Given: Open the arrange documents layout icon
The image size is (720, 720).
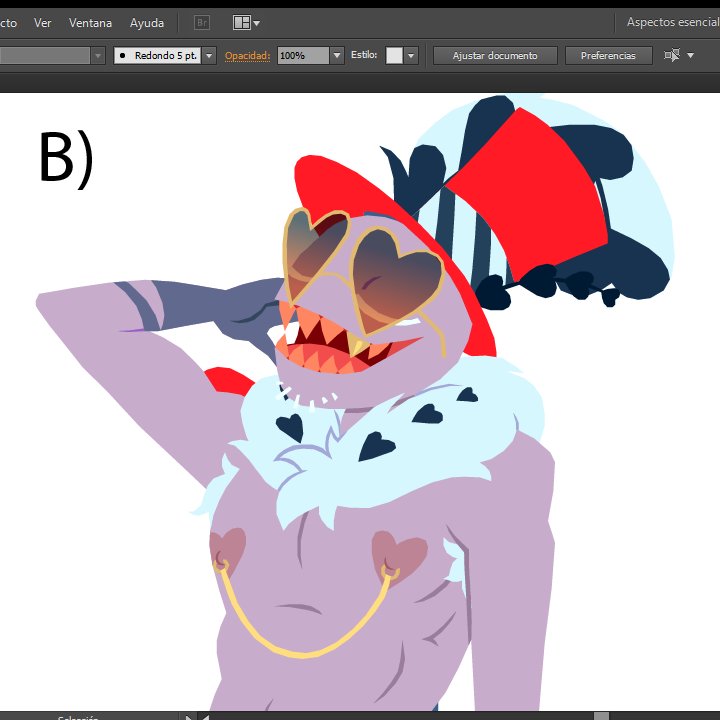Looking at the screenshot, I should point(246,22).
